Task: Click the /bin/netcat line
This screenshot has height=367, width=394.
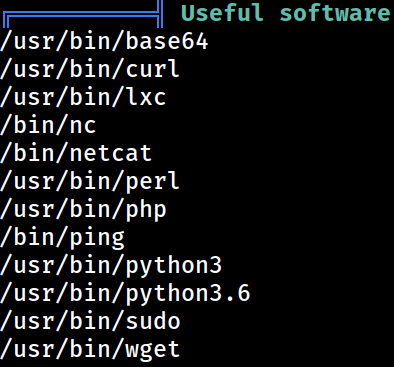Action: (x=76, y=153)
